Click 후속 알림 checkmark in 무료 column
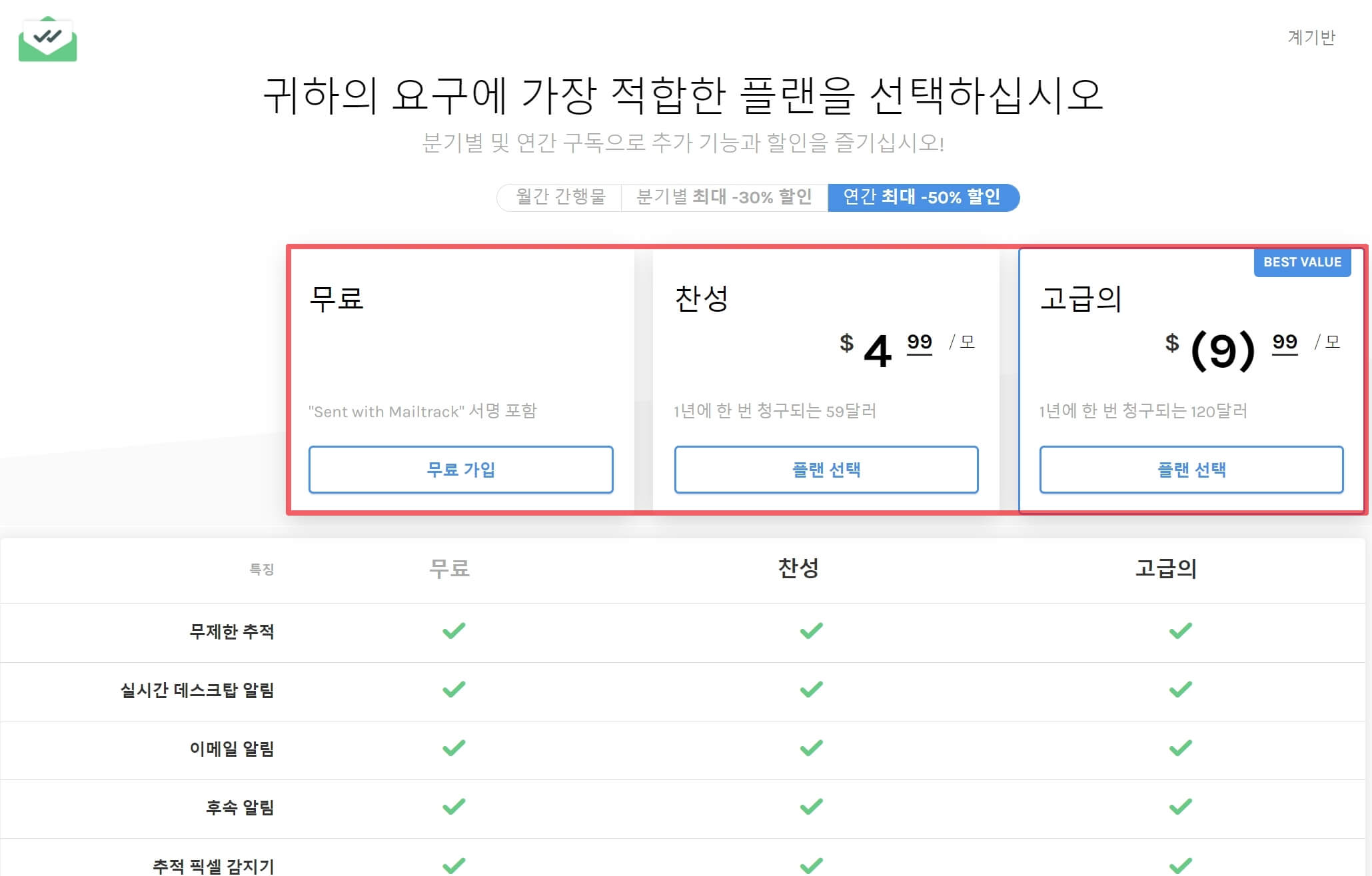The image size is (1372, 876). pos(454,806)
